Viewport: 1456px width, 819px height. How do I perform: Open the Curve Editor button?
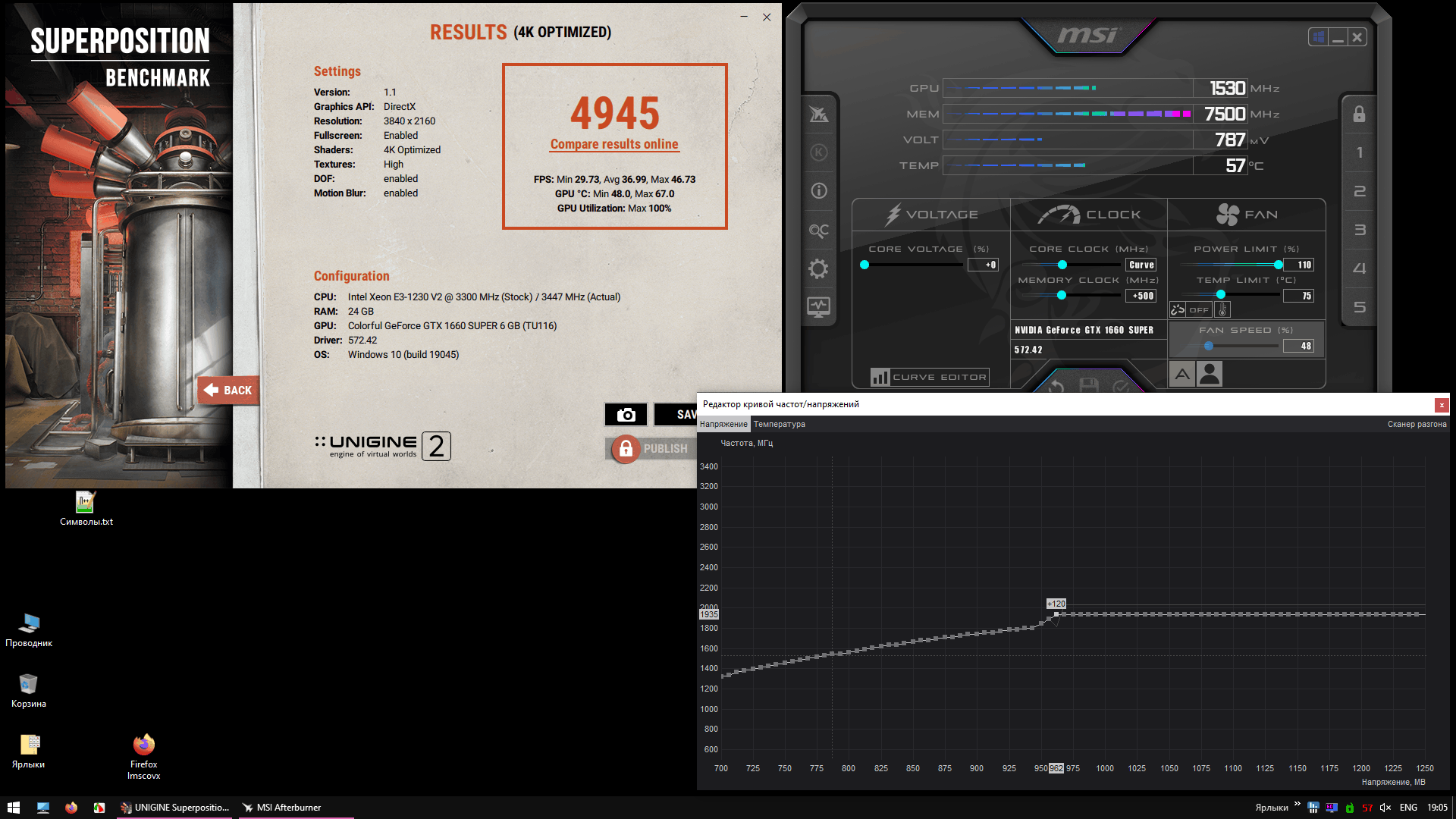click(930, 377)
